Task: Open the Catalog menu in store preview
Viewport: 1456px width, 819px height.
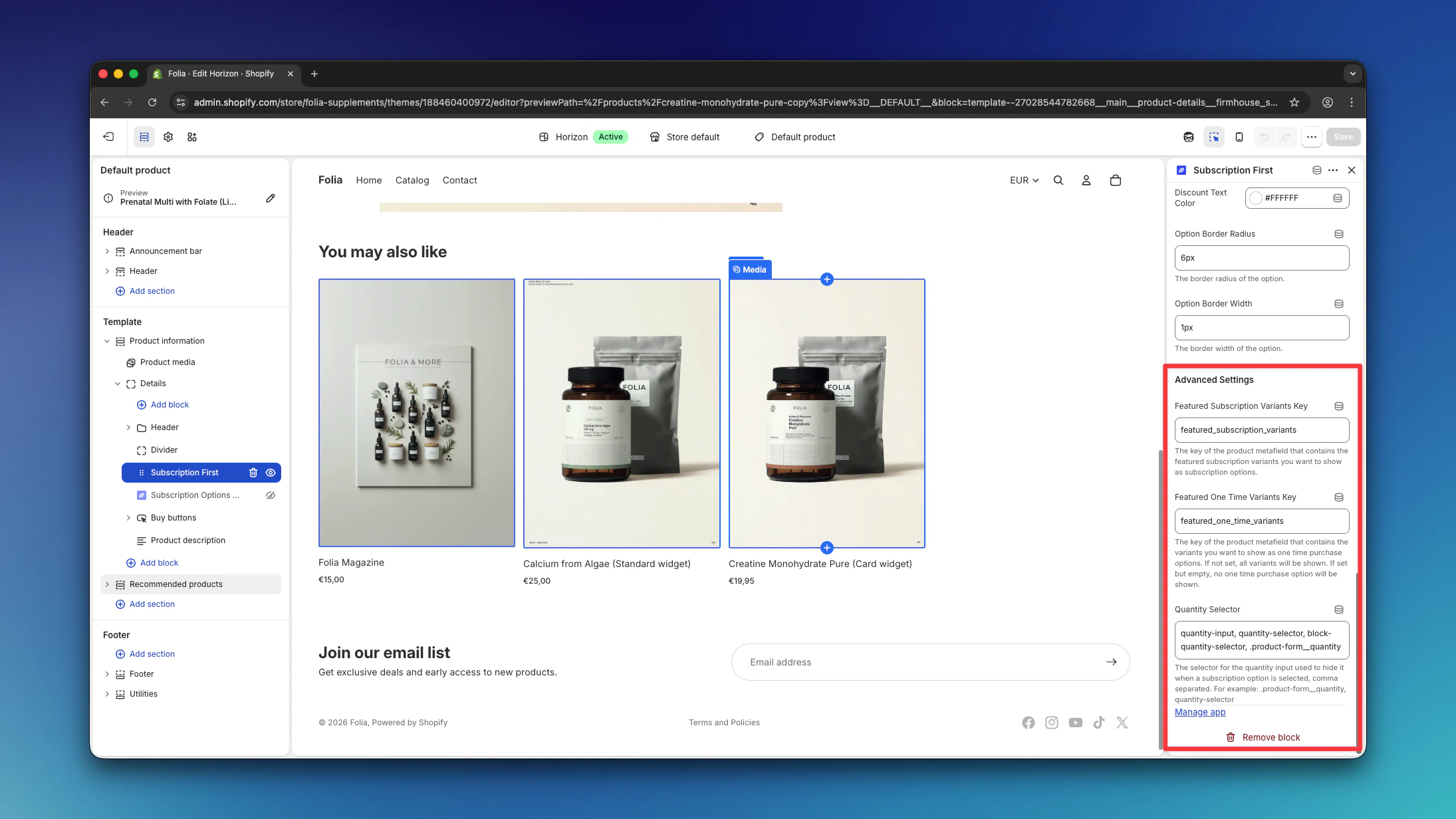Action: click(x=412, y=180)
